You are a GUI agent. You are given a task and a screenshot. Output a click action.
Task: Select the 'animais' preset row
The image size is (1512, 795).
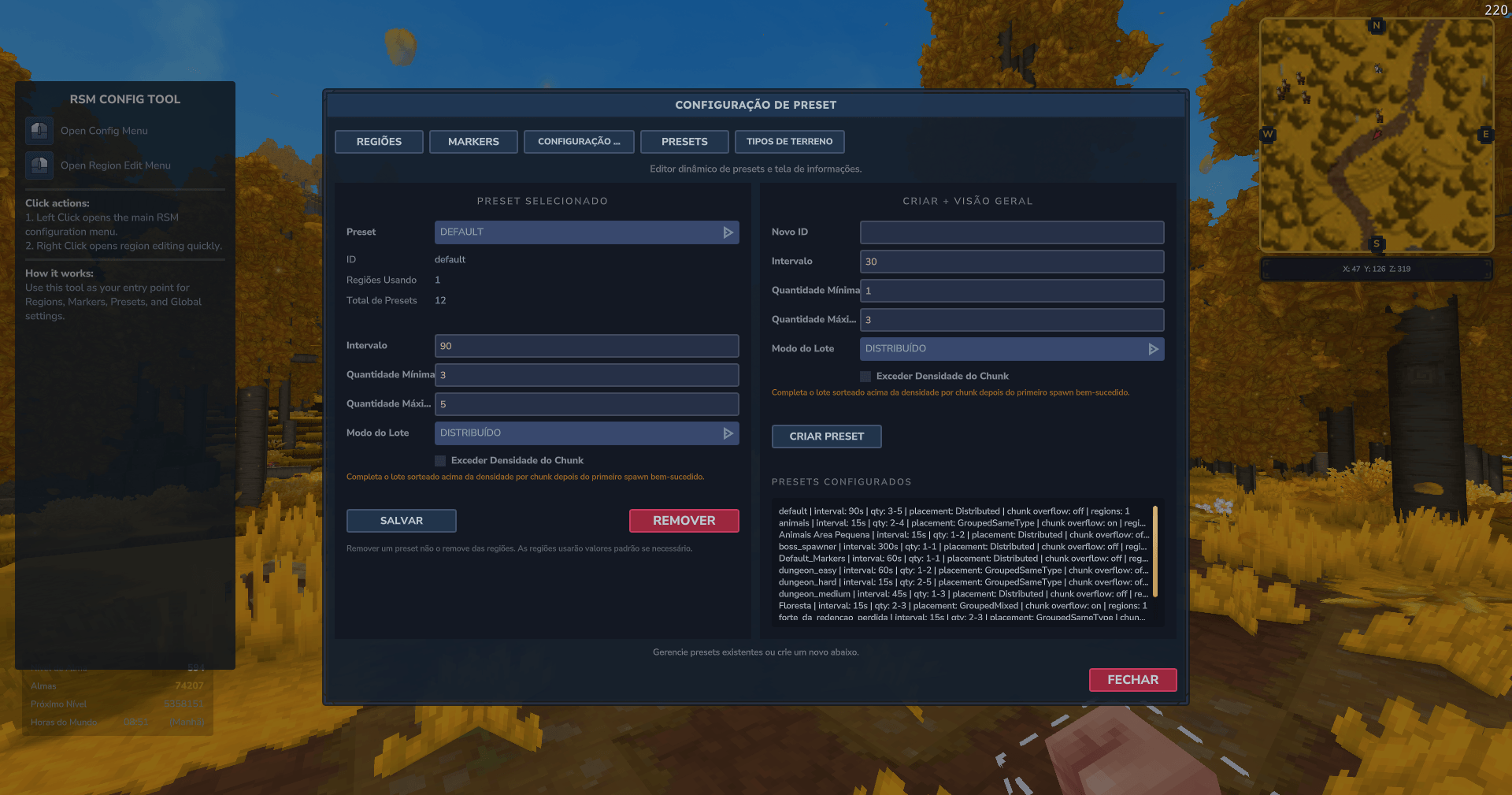[x=962, y=523]
